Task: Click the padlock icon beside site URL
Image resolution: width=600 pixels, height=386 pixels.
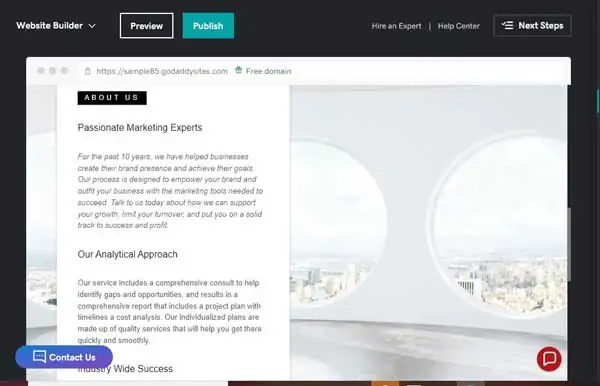Action: coord(88,71)
